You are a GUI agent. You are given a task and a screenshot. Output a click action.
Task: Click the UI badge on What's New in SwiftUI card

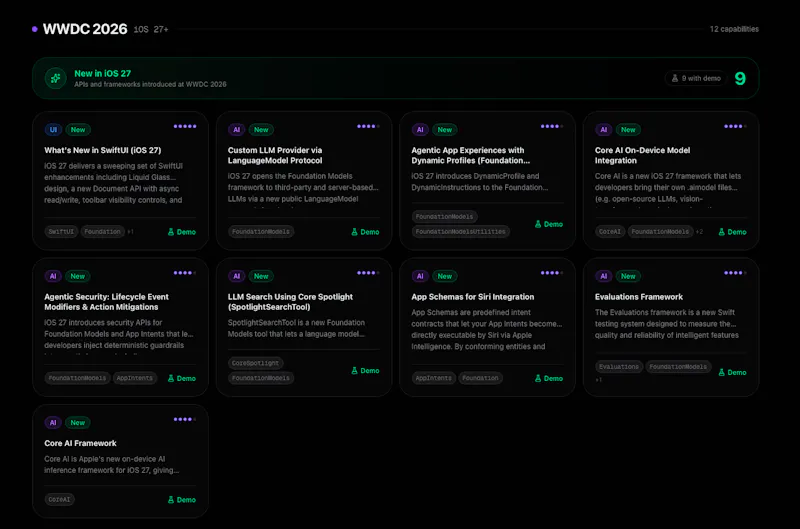[53, 130]
